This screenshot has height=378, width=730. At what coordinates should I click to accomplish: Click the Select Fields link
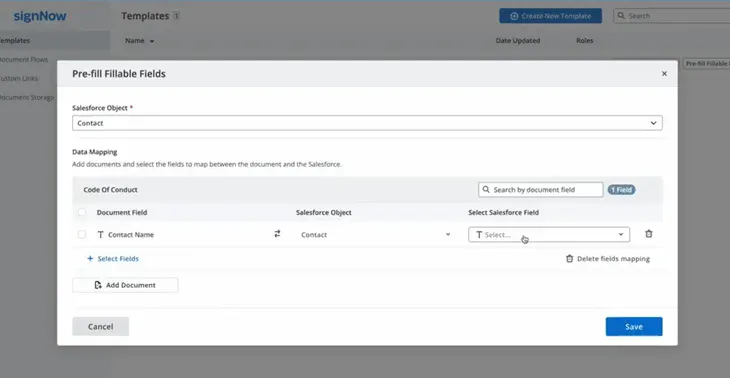click(x=118, y=258)
